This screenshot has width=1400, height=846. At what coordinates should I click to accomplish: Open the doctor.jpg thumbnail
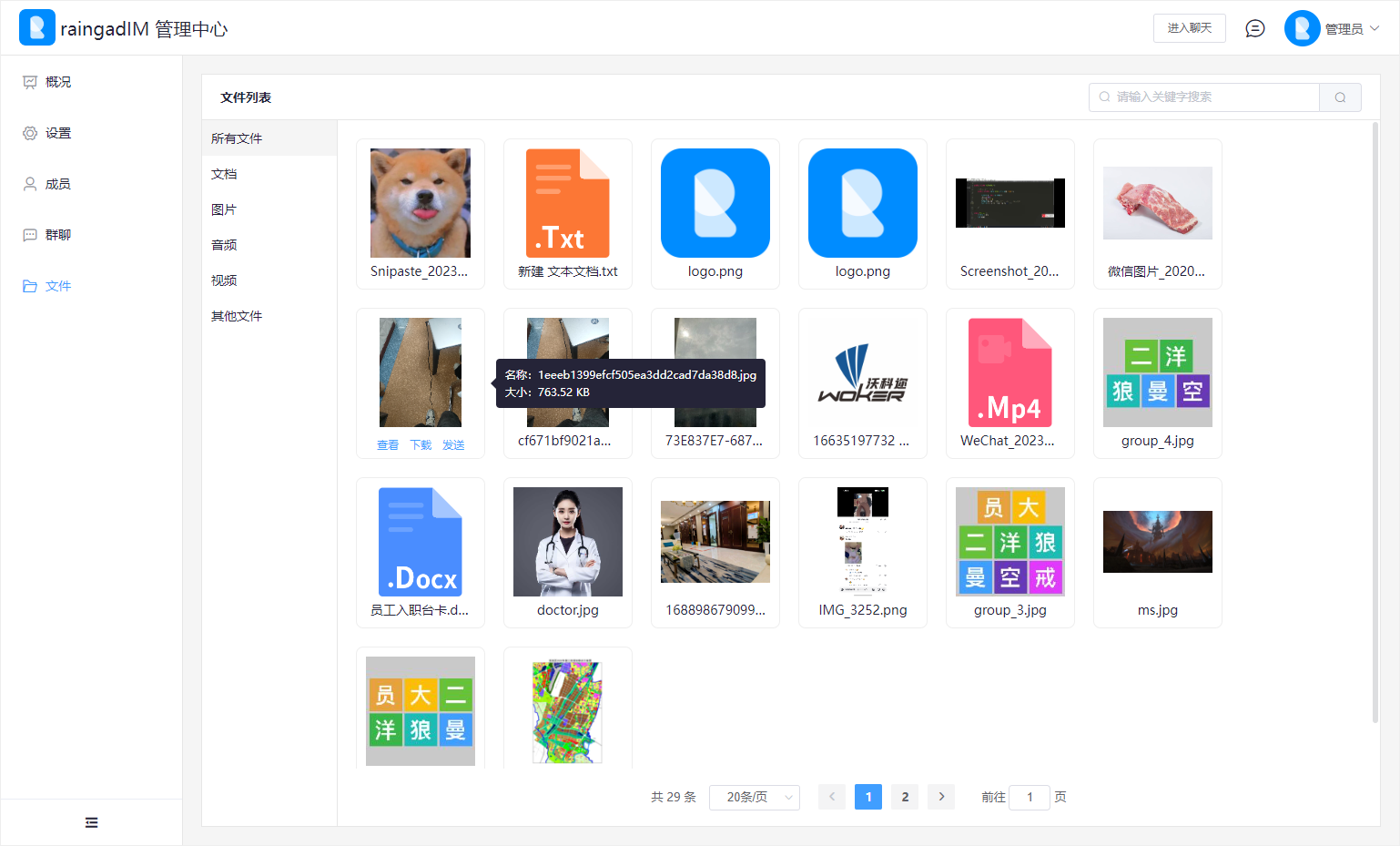tap(568, 542)
